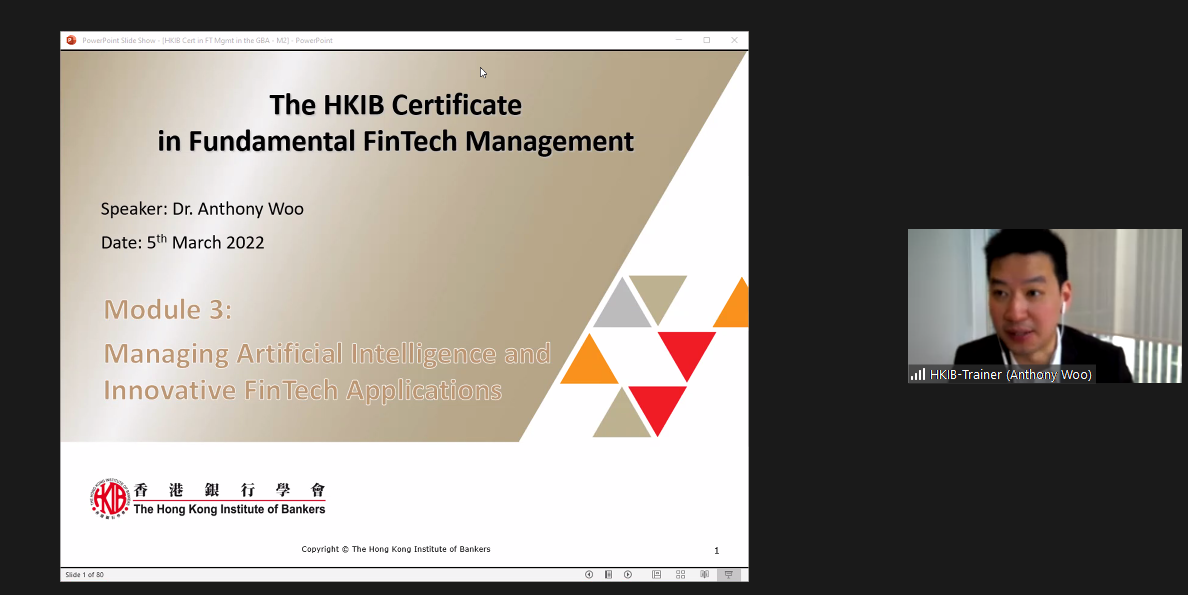This screenshot has height=595, width=1188.
Task: Open the slide show menu icon between the arrows
Action: coord(608,575)
